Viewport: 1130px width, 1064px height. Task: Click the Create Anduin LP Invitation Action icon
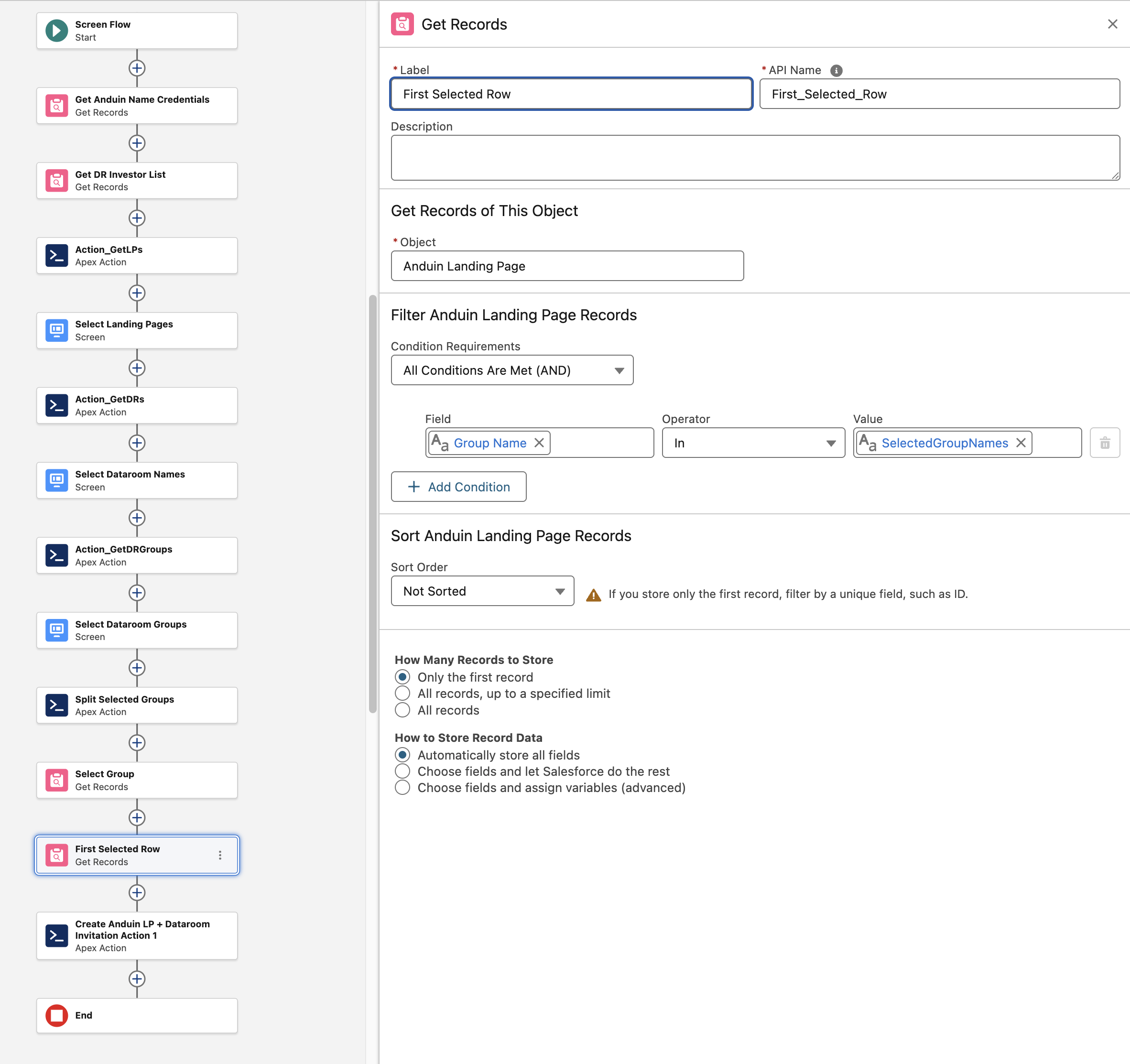point(57,935)
